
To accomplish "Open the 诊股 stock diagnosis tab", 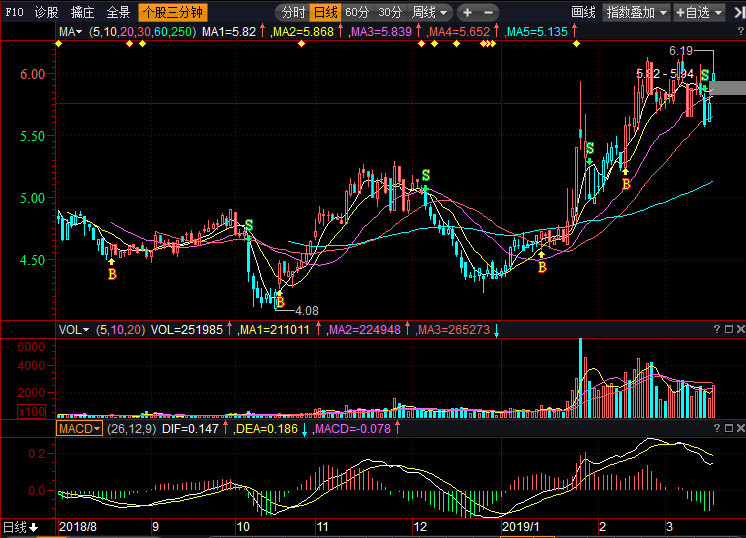I will pyautogui.click(x=46, y=13).
